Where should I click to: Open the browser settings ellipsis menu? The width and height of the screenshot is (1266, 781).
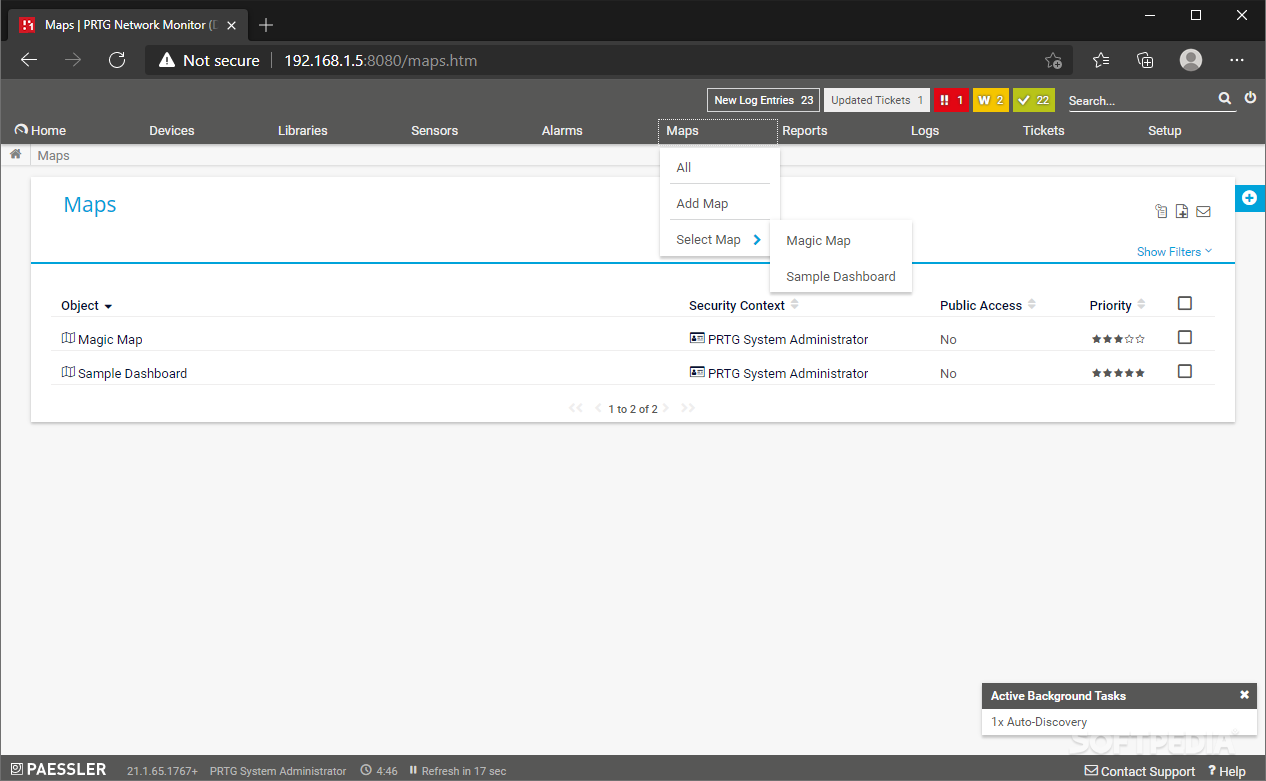1237,60
